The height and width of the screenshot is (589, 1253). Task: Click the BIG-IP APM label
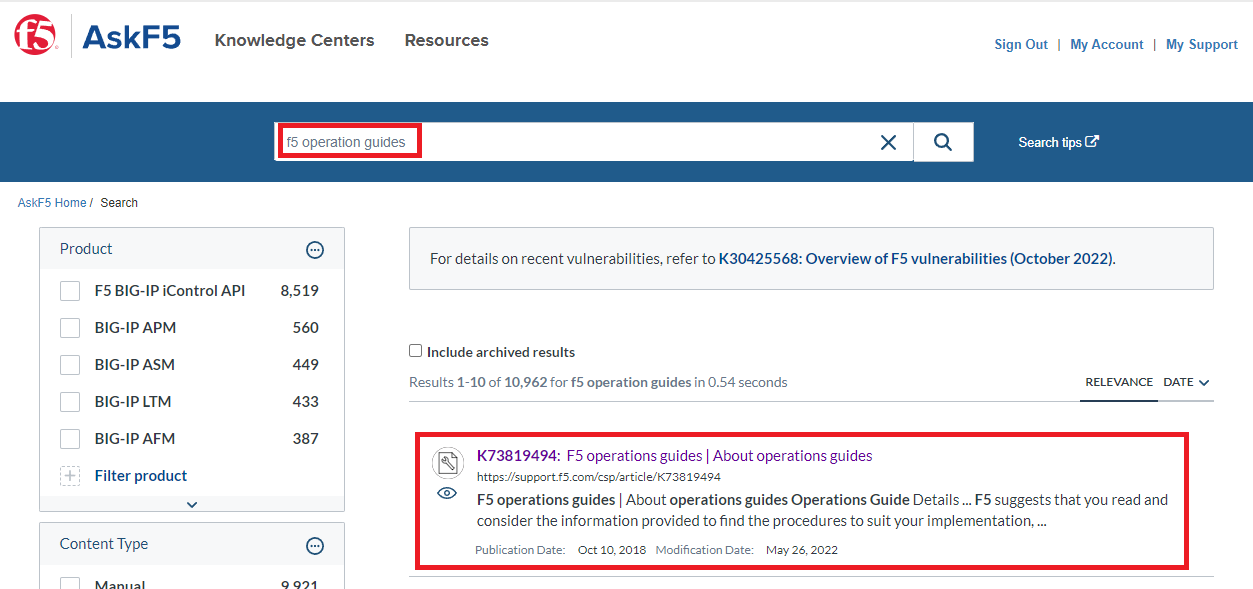[x=135, y=328]
